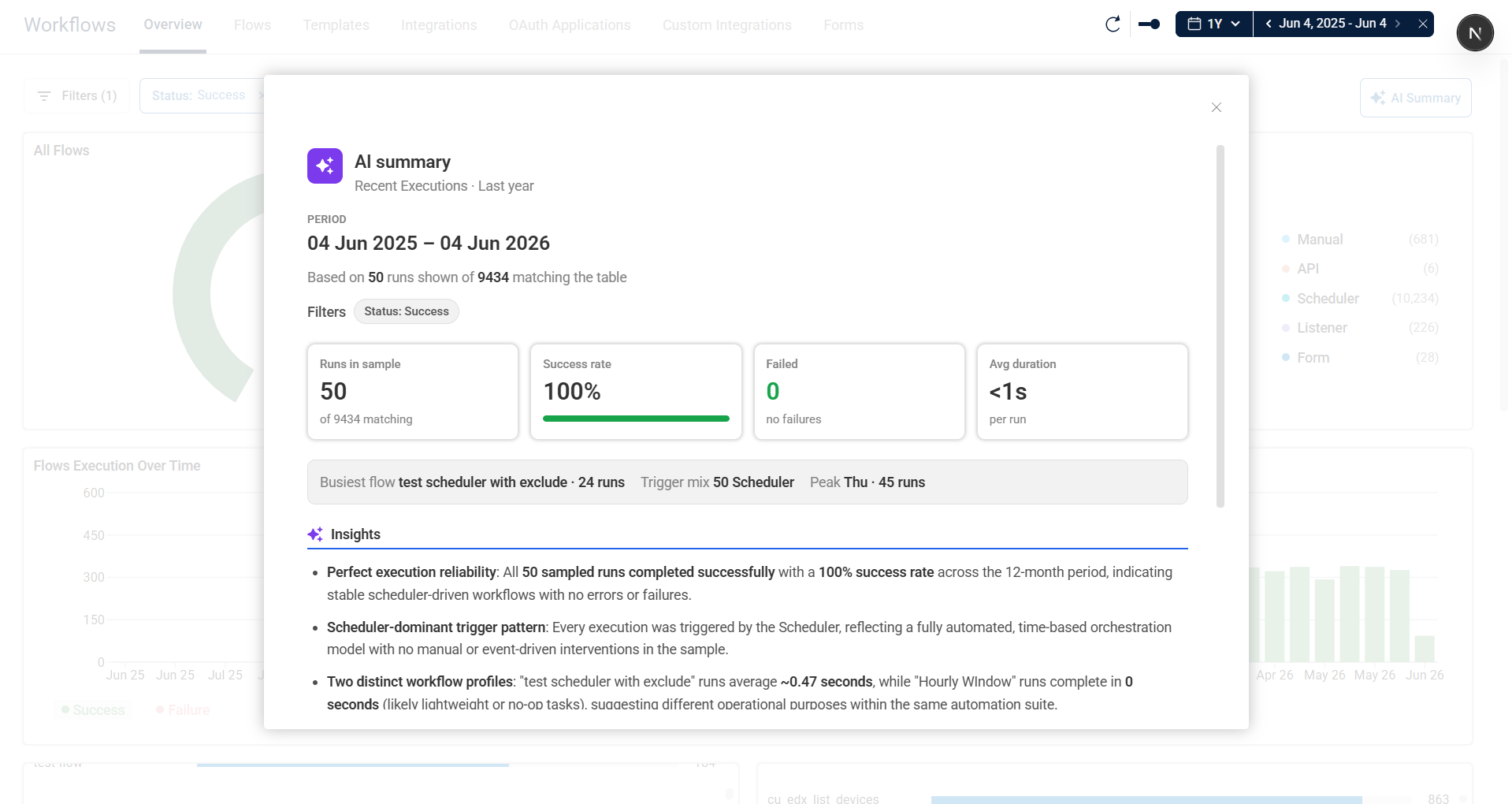The width and height of the screenshot is (1512, 804).
Task: Open the Forms tab
Action: pyautogui.click(x=844, y=25)
